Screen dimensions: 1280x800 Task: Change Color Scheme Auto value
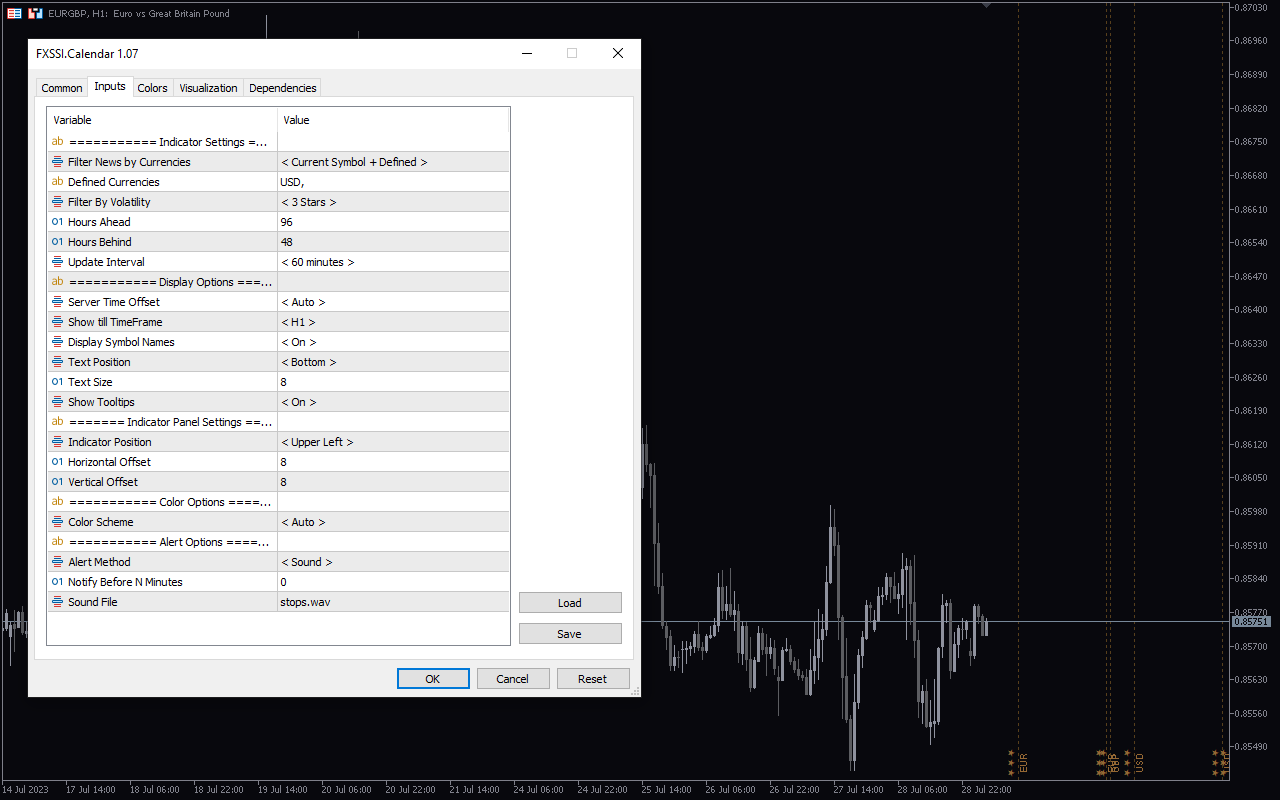pyautogui.click(x=394, y=522)
